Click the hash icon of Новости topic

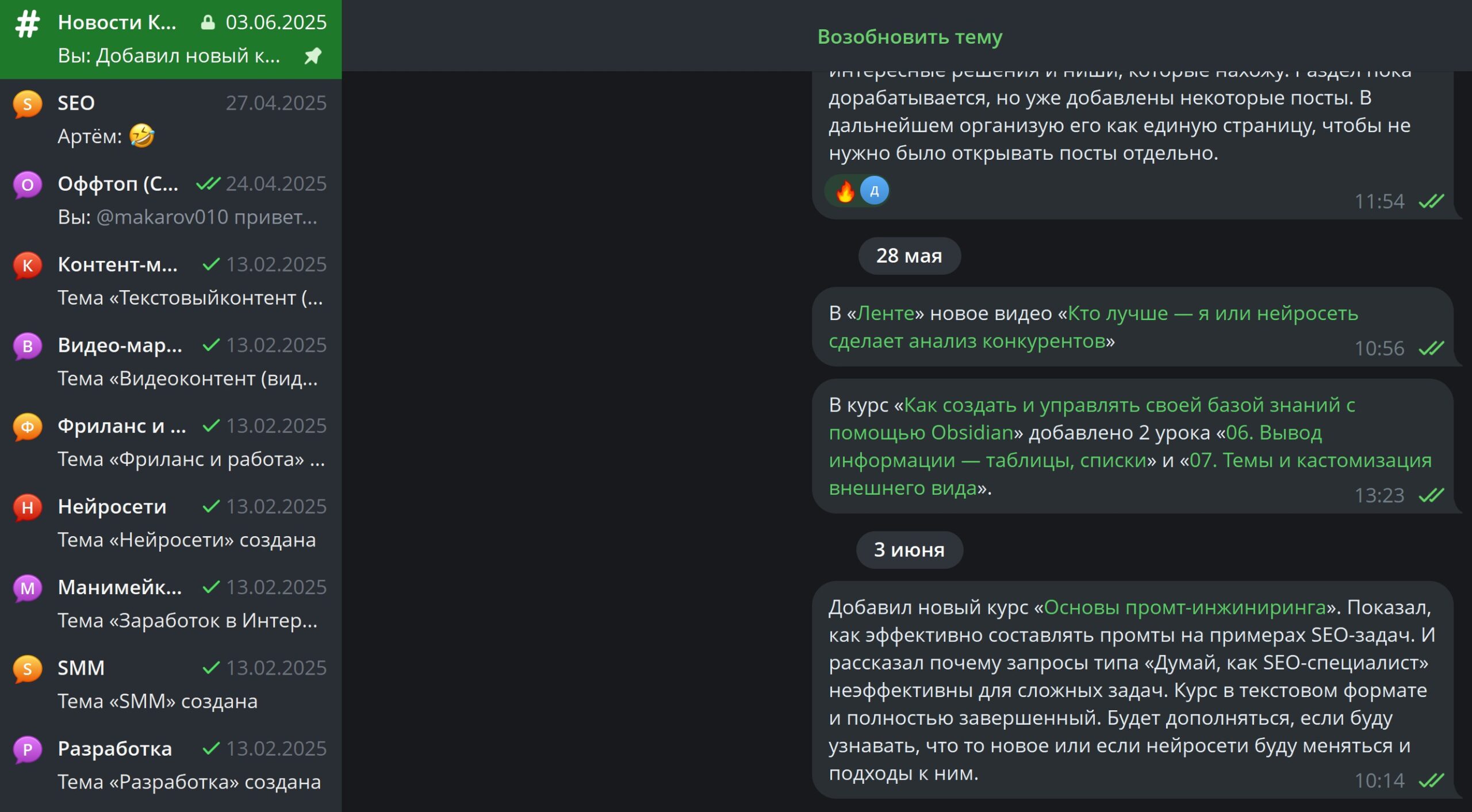(x=27, y=24)
